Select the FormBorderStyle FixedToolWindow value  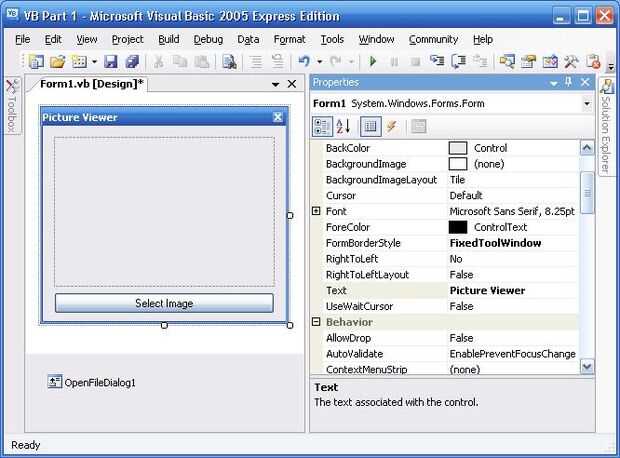tap(513, 243)
